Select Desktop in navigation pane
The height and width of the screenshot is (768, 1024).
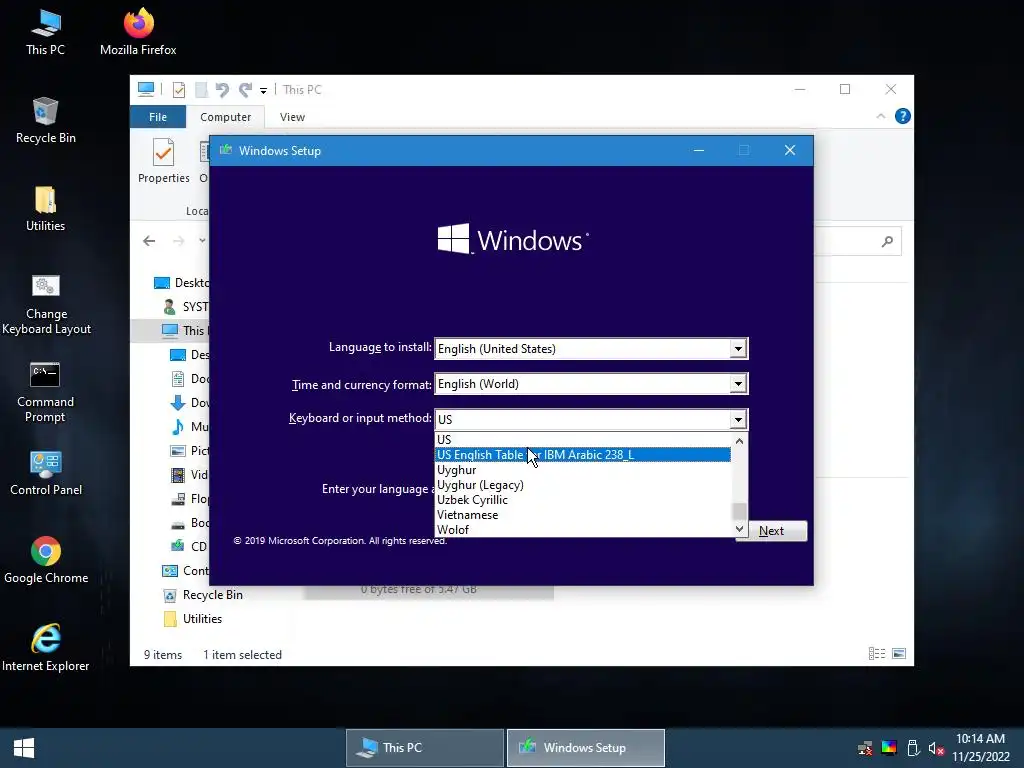(182, 283)
